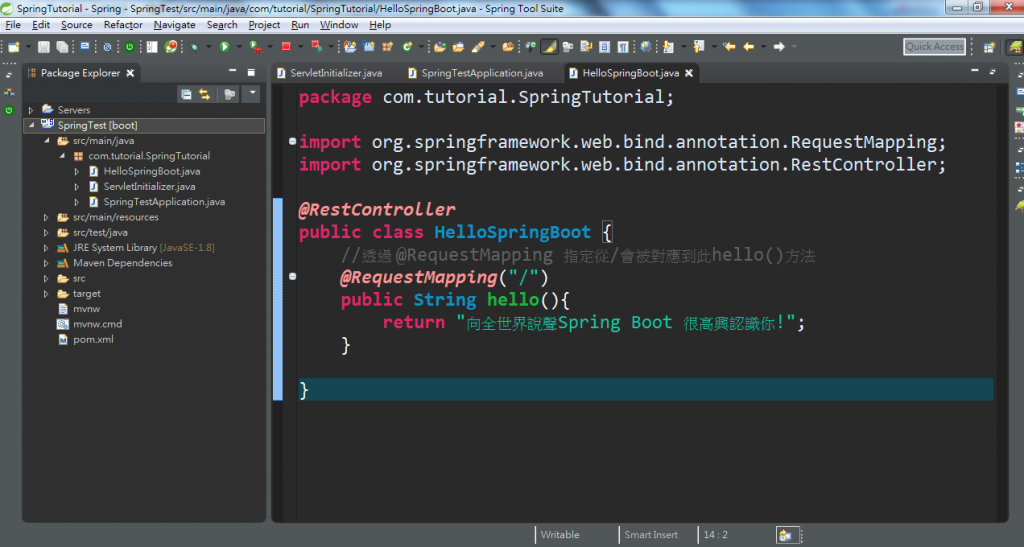Open the Back history dropdown arrow
This screenshot has height=547, width=1024.
[763, 47]
